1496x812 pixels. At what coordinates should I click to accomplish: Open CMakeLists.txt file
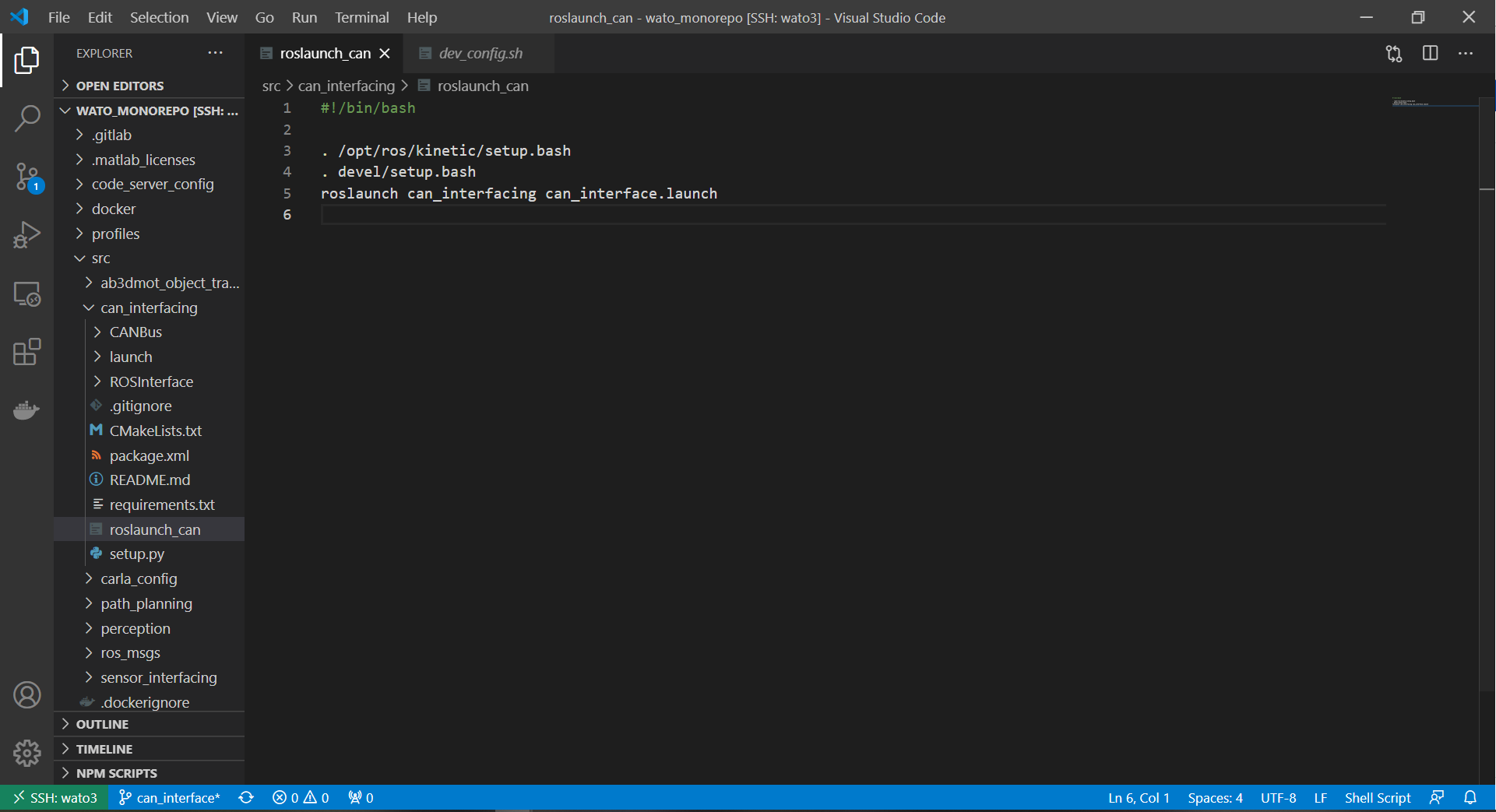pyautogui.click(x=149, y=431)
